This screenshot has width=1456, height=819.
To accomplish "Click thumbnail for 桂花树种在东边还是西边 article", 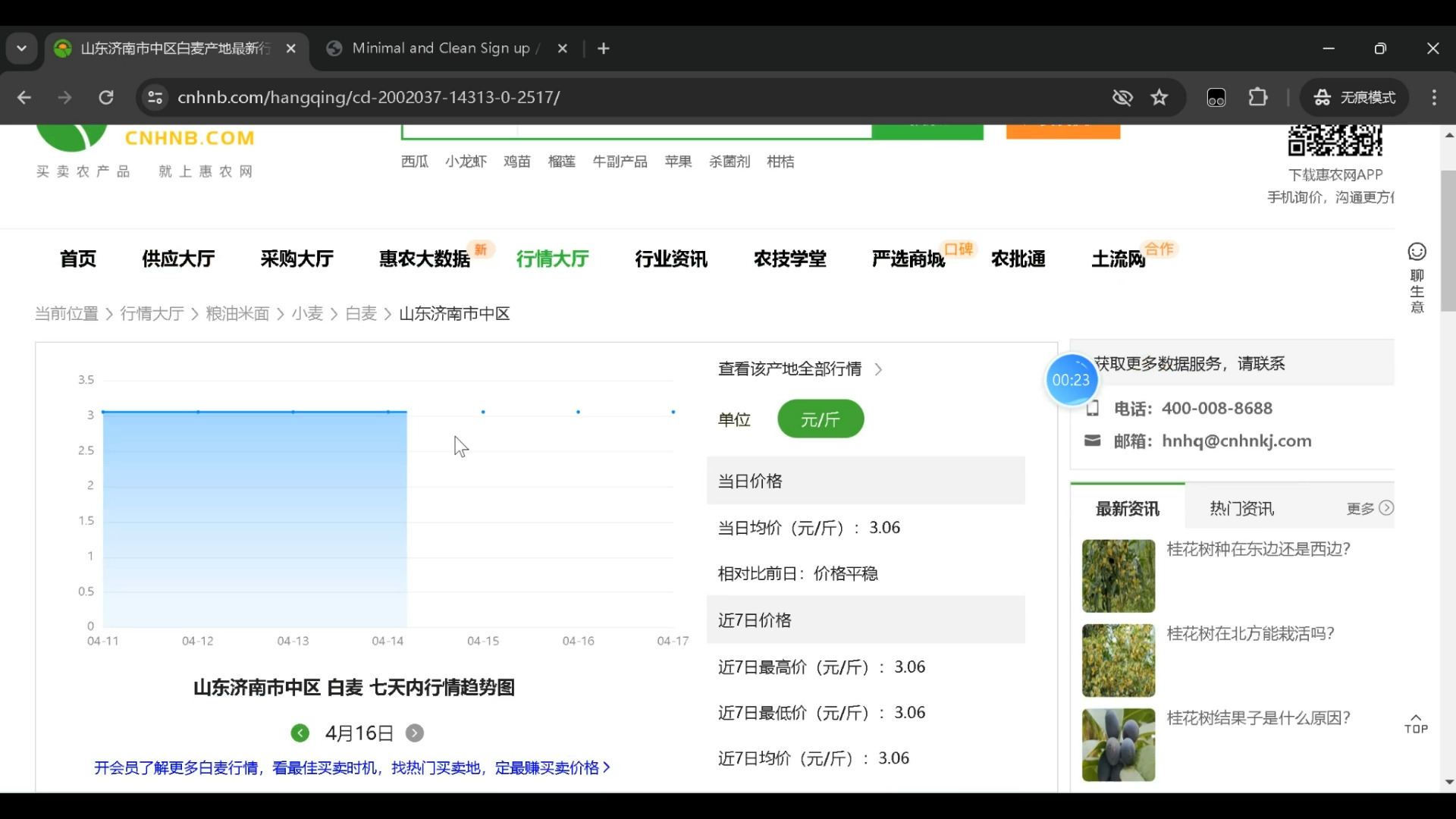I will pos(1119,576).
